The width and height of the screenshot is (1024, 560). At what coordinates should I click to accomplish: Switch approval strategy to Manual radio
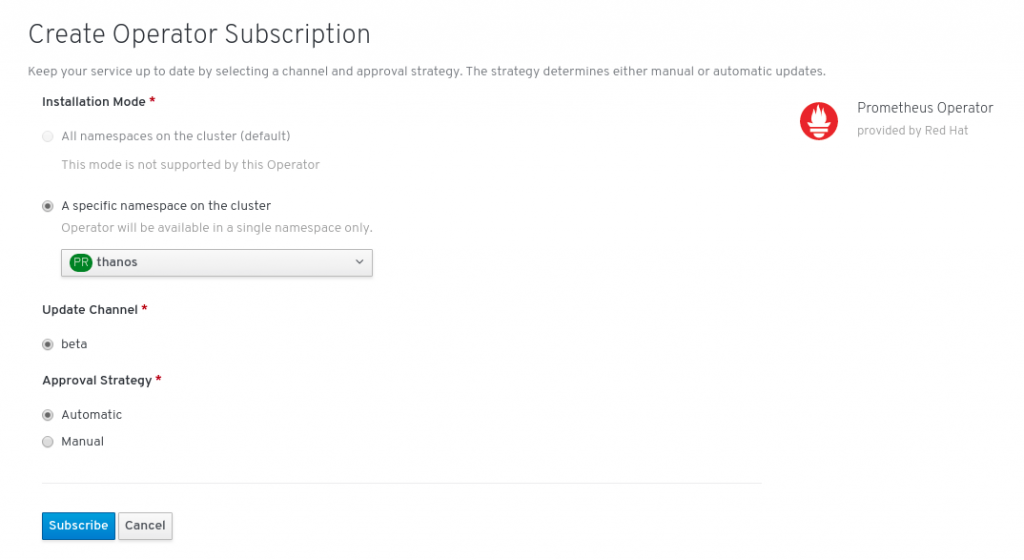(48, 441)
